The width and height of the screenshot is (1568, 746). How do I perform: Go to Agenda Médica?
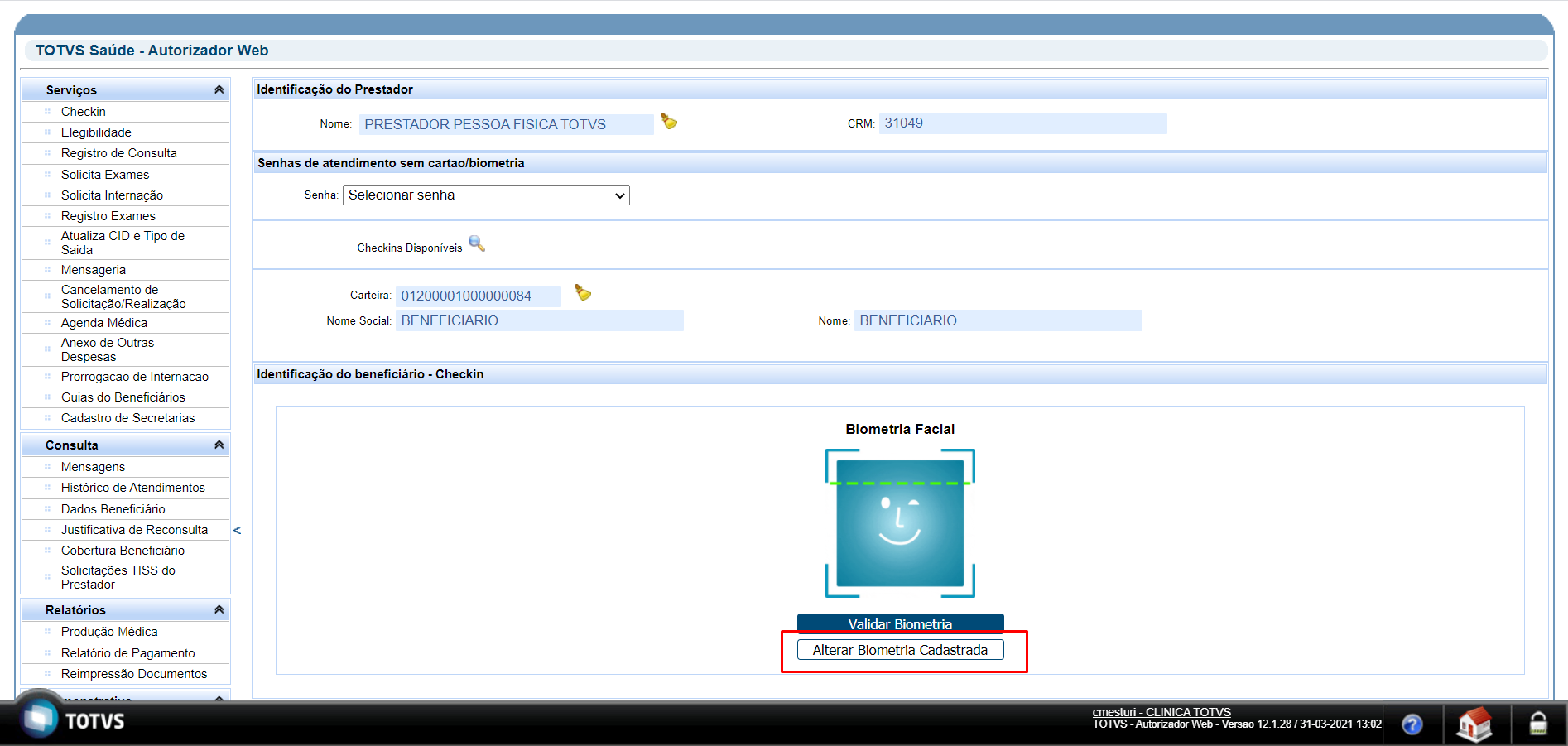[x=104, y=323]
